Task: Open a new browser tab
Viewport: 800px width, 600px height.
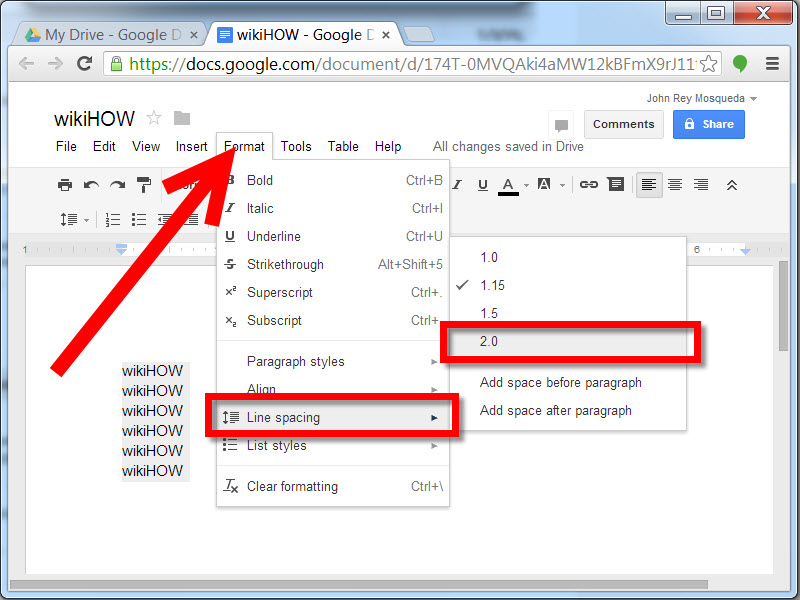Action: coord(418,35)
